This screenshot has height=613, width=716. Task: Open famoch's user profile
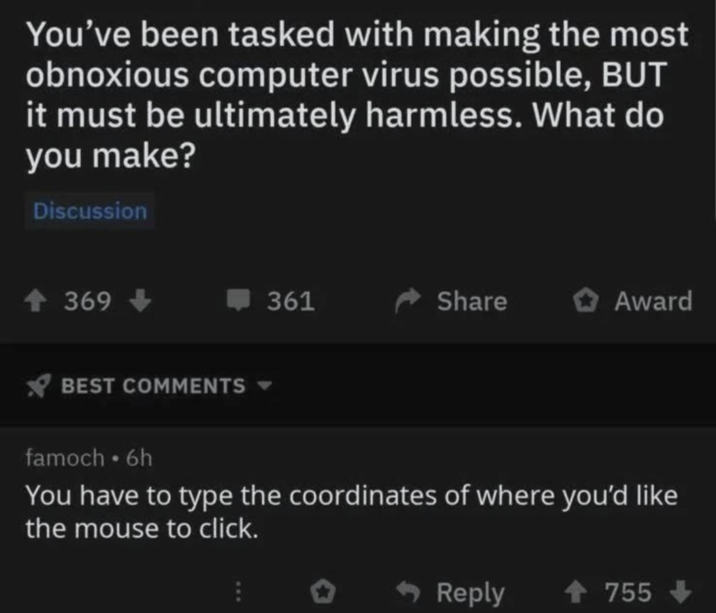coord(64,457)
